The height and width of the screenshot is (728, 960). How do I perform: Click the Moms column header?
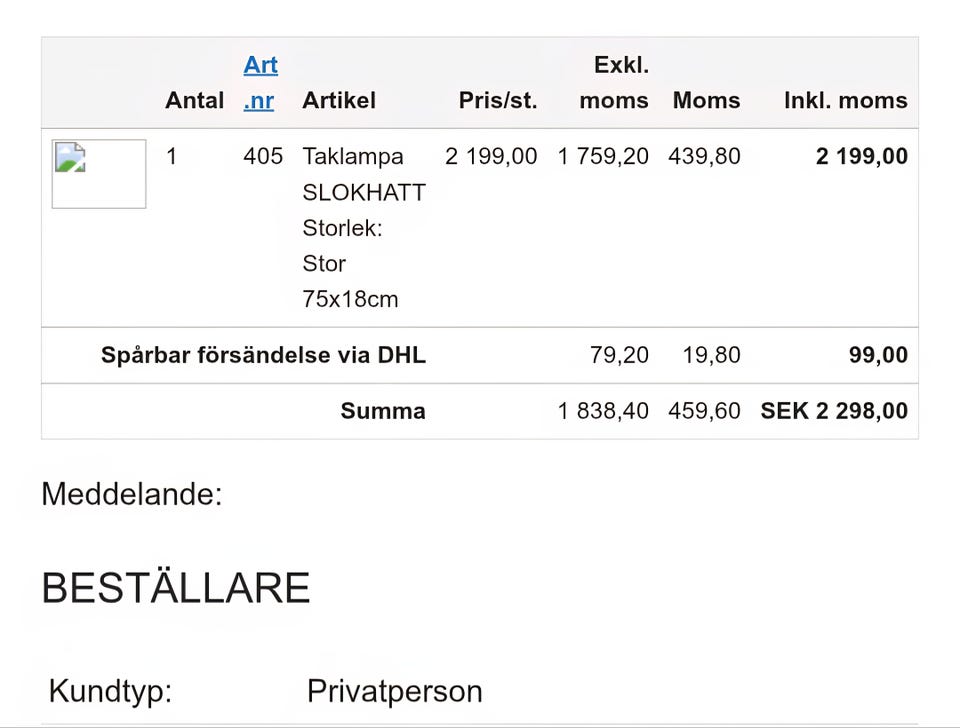pos(706,100)
